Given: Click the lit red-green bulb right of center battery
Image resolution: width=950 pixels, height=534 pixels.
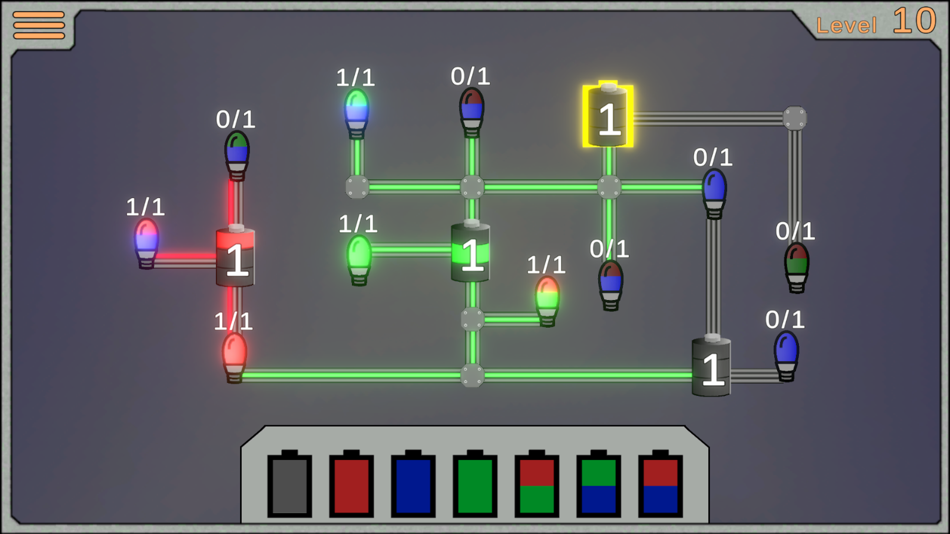Looking at the screenshot, I should tap(548, 301).
